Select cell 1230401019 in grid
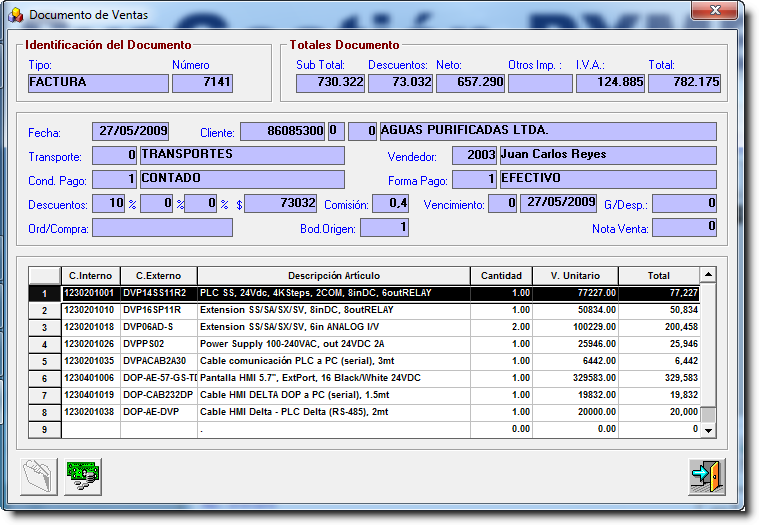The width and height of the screenshot is (759, 525). [x=91, y=395]
